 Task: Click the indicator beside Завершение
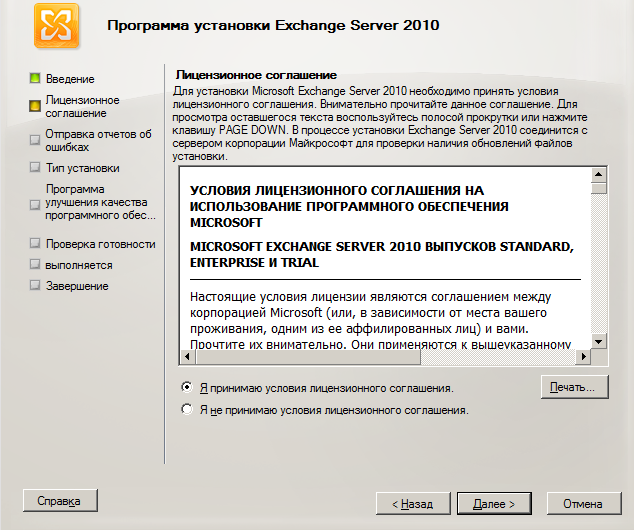coord(35,285)
